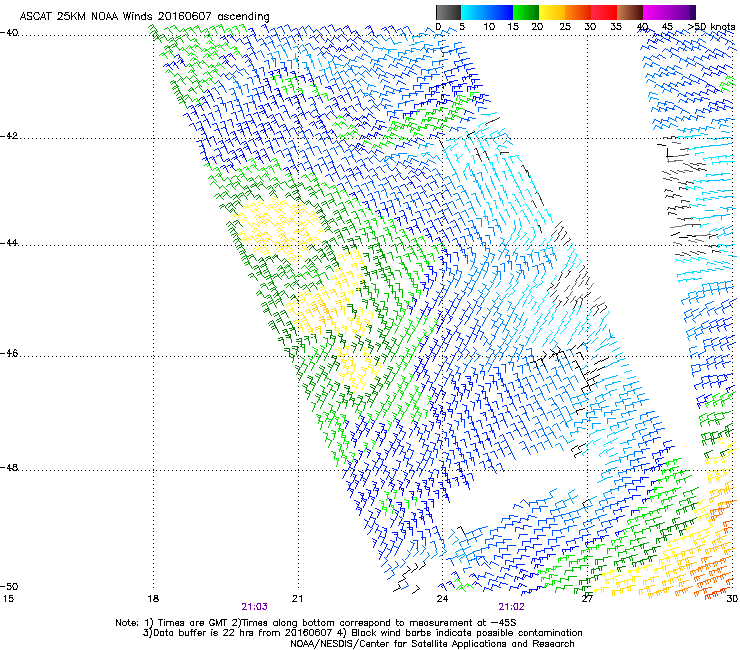Click the NOAA/NESDIS credit line
740x650 pixels.
[x=432, y=644]
